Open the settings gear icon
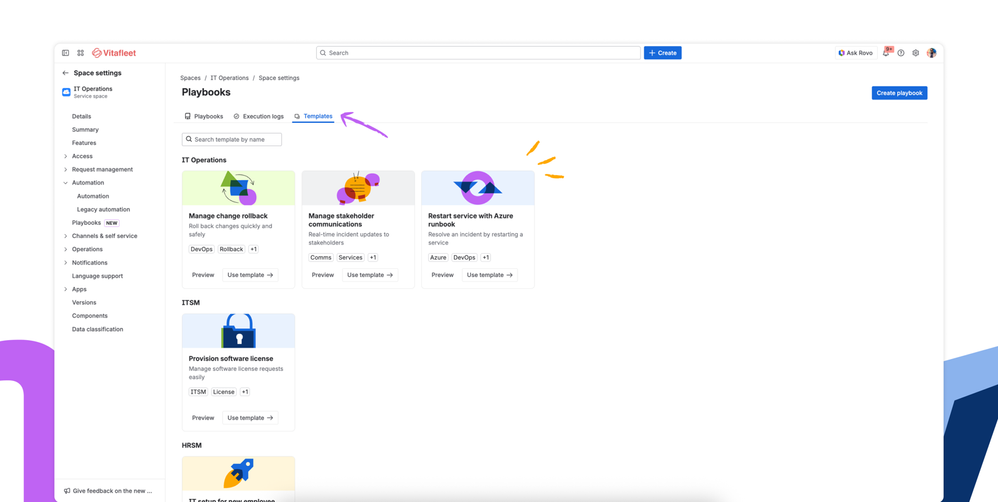This screenshot has width=998, height=502. [x=916, y=53]
